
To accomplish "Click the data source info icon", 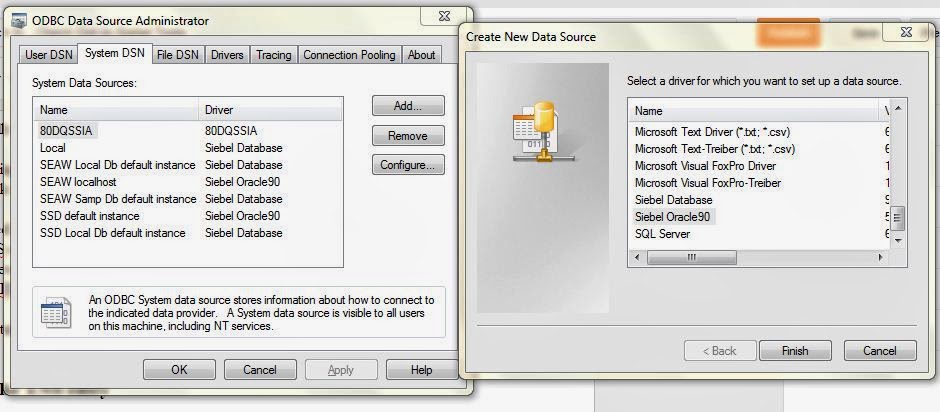I will (x=56, y=312).
